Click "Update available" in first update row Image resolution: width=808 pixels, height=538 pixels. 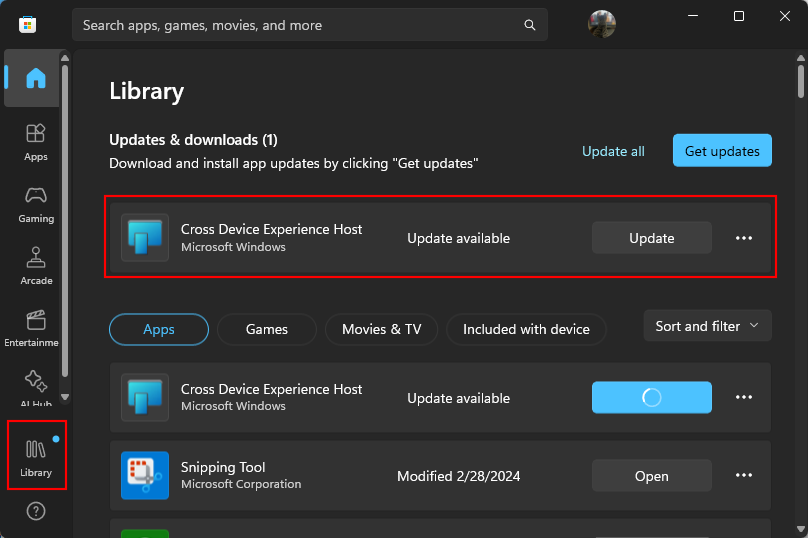point(458,238)
